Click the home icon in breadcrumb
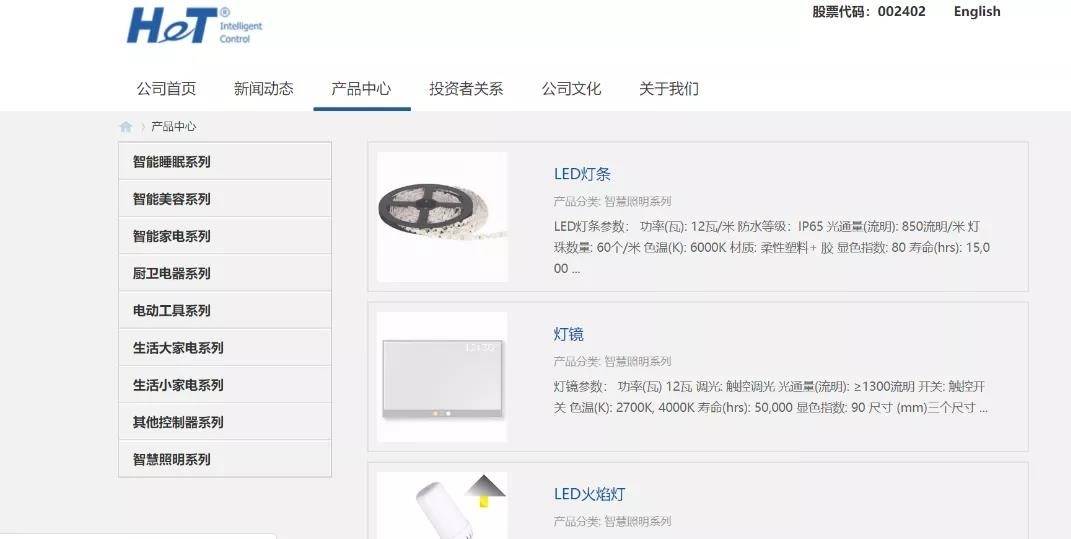 point(126,126)
